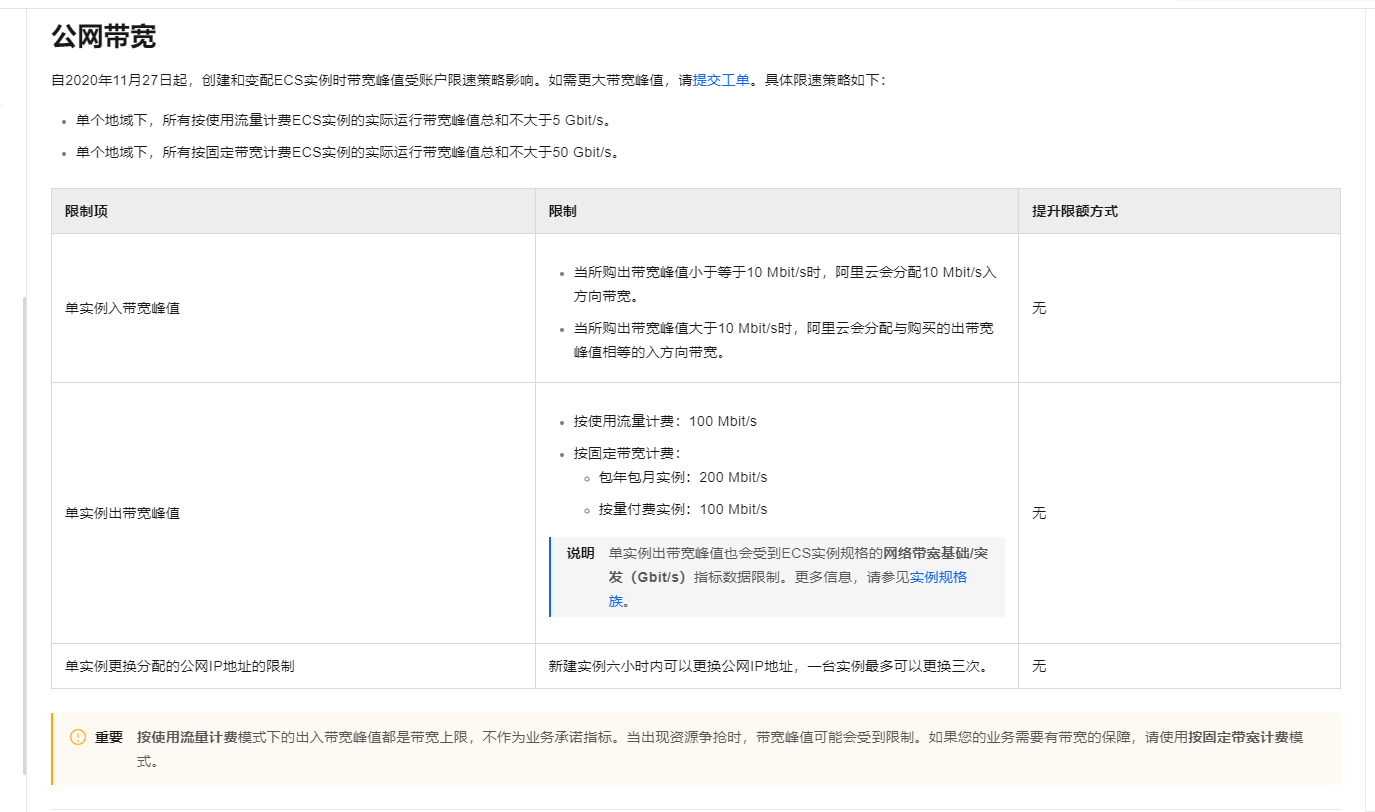Click the 包年包月实例：200 Mbit/s item
Screen dimensions: 1375x812
[x=683, y=478]
